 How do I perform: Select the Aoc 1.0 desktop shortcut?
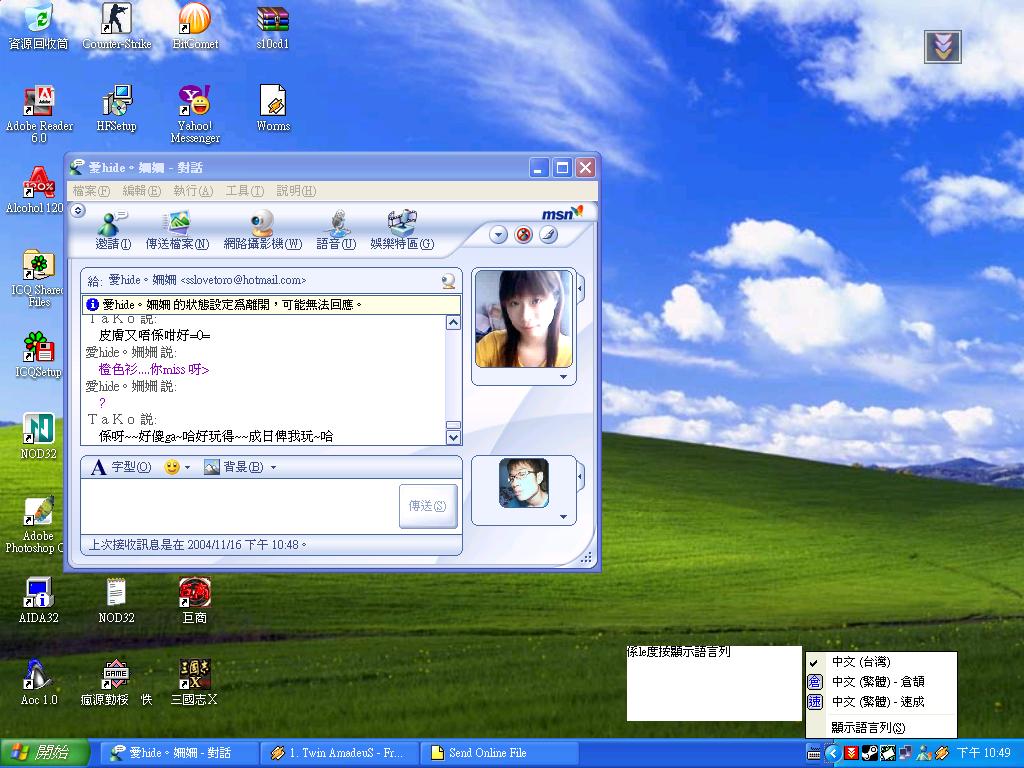point(39,683)
